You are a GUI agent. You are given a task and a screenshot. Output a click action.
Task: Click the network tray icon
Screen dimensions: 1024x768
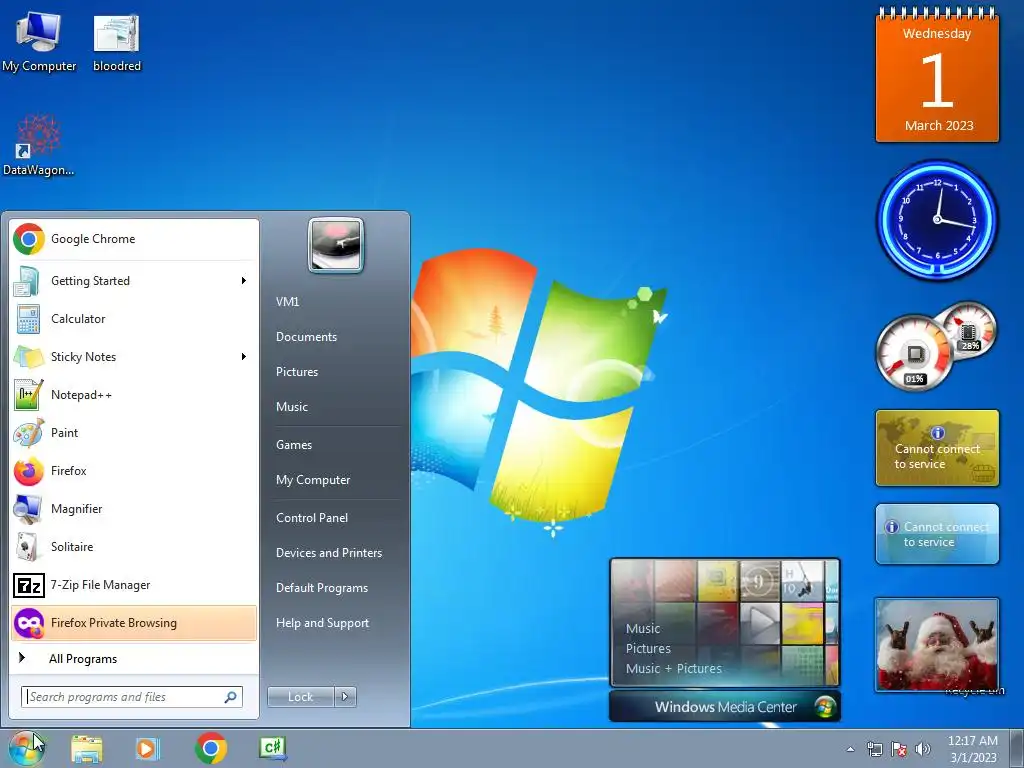(x=874, y=749)
